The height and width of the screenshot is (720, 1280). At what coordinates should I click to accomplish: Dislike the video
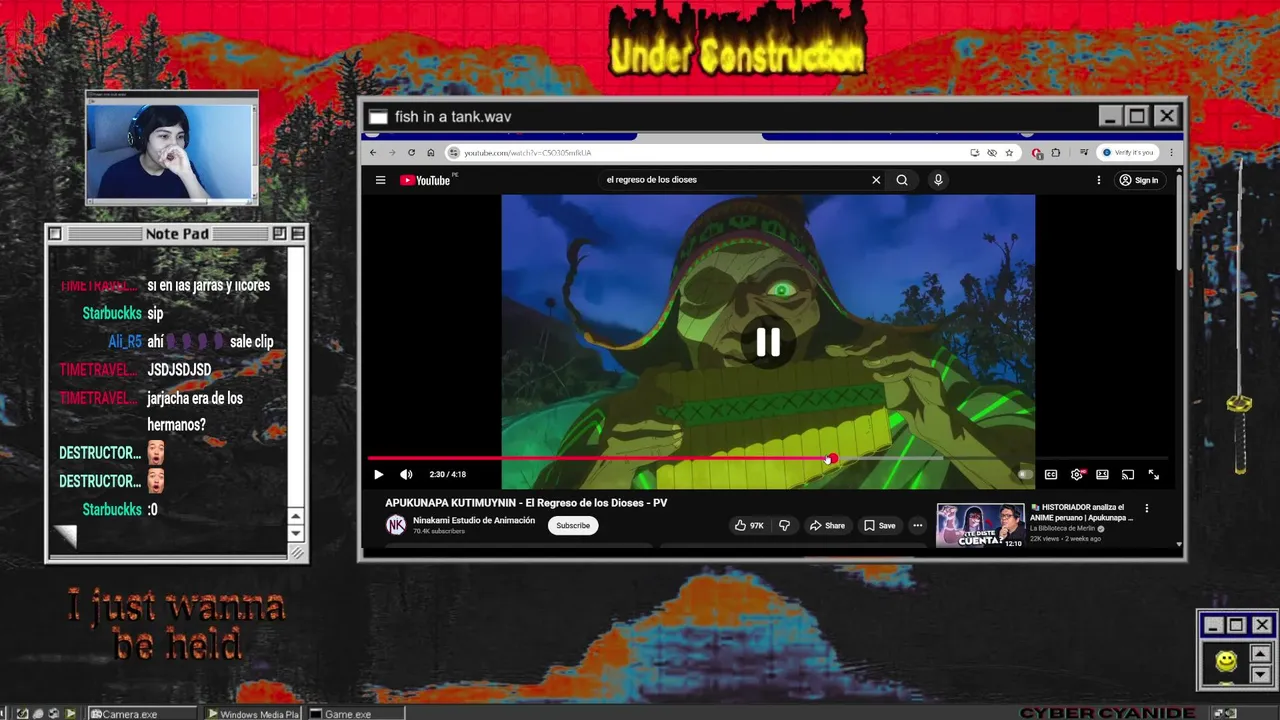coord(784,525)
